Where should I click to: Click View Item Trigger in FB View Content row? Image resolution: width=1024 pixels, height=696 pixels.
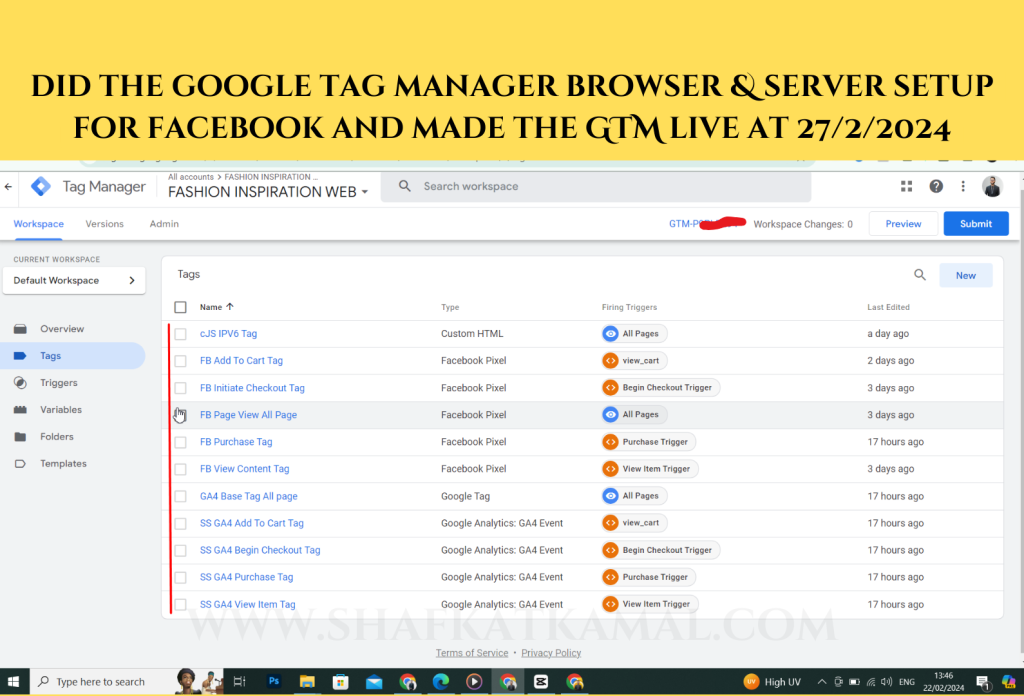point(650,469)
